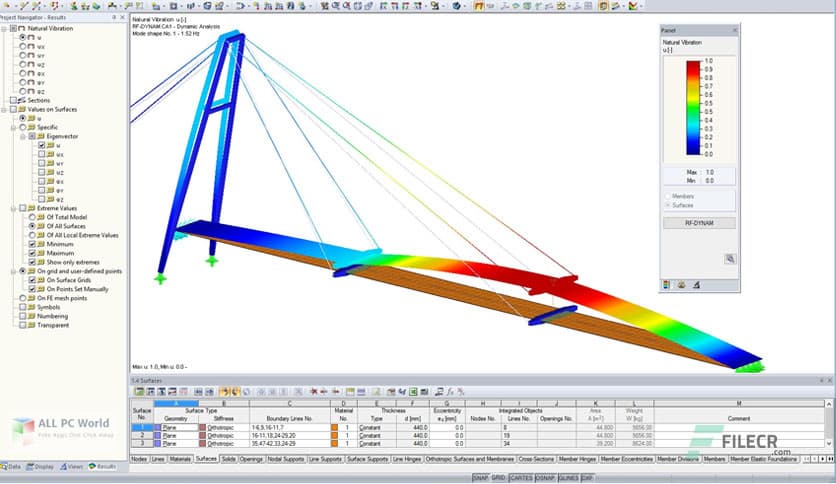Click Orthotropic color swatch in surface row 2
The image size is (836, 484).
[x=203, y=435]
